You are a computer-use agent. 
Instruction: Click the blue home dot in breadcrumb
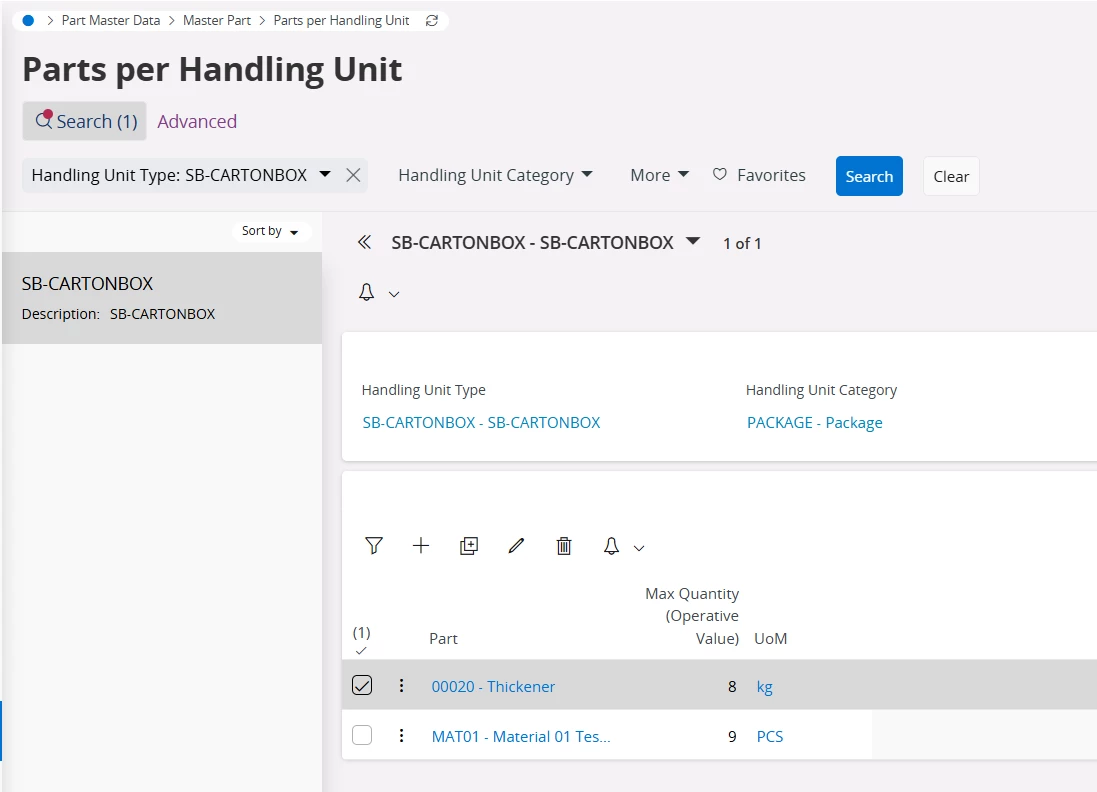[28, 20]
